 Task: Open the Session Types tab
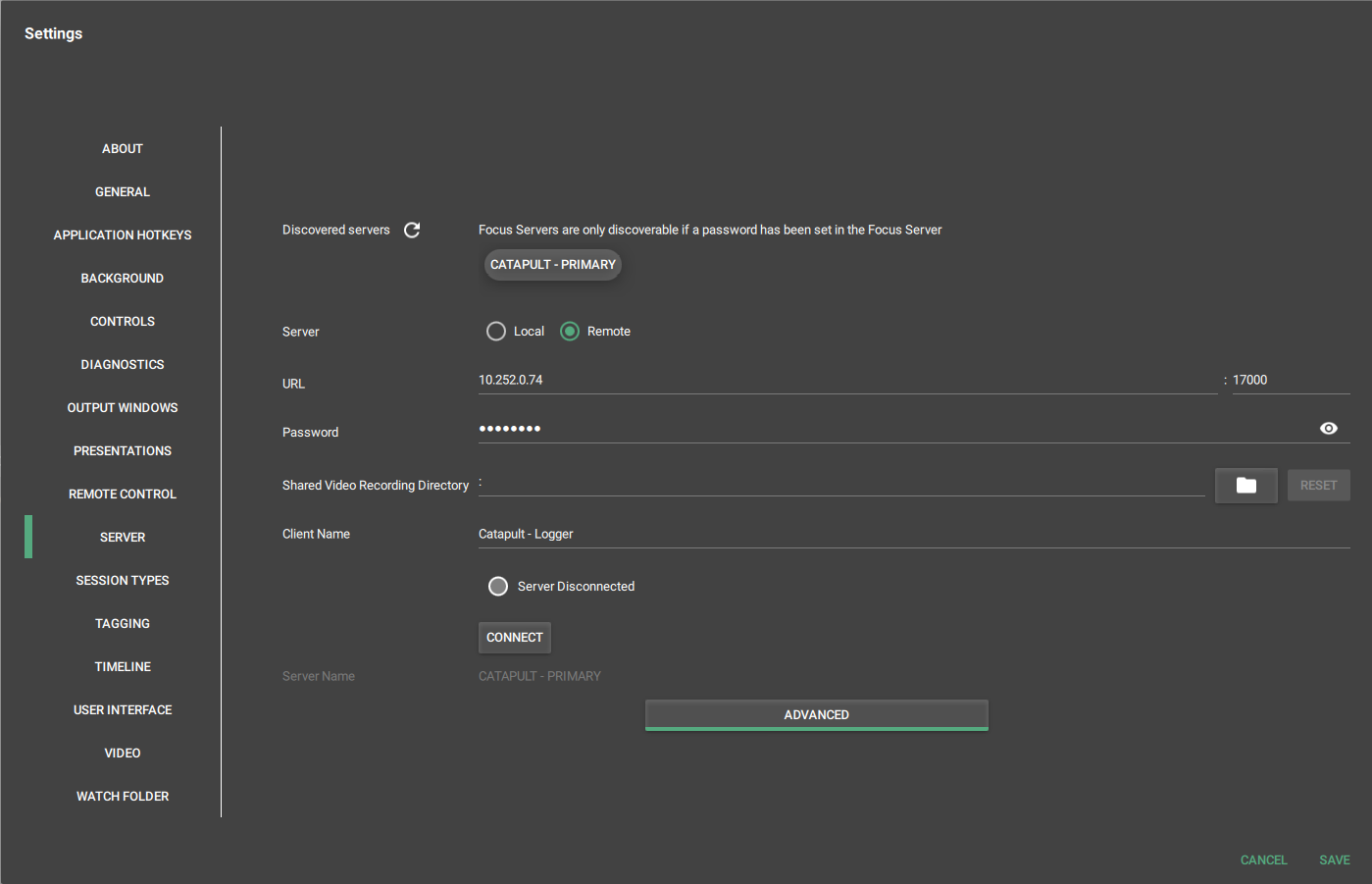click(x=123, y=581)
